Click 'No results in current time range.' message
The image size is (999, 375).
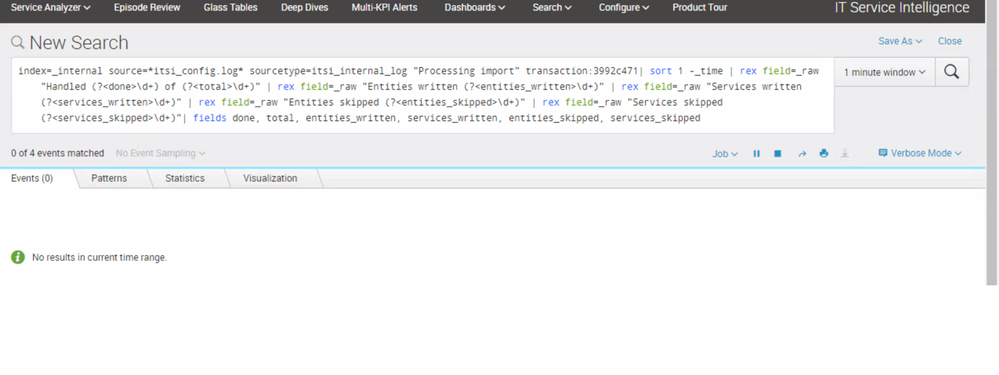(x=99, y=258)
